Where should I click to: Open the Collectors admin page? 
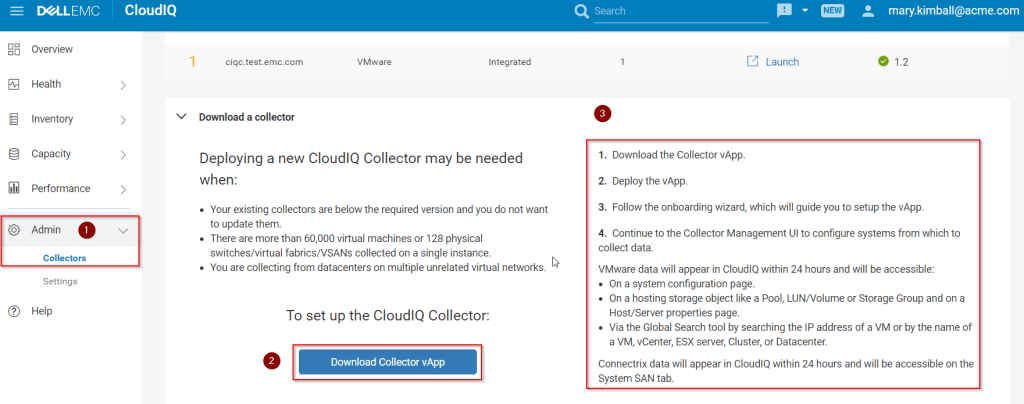(64, 258)
